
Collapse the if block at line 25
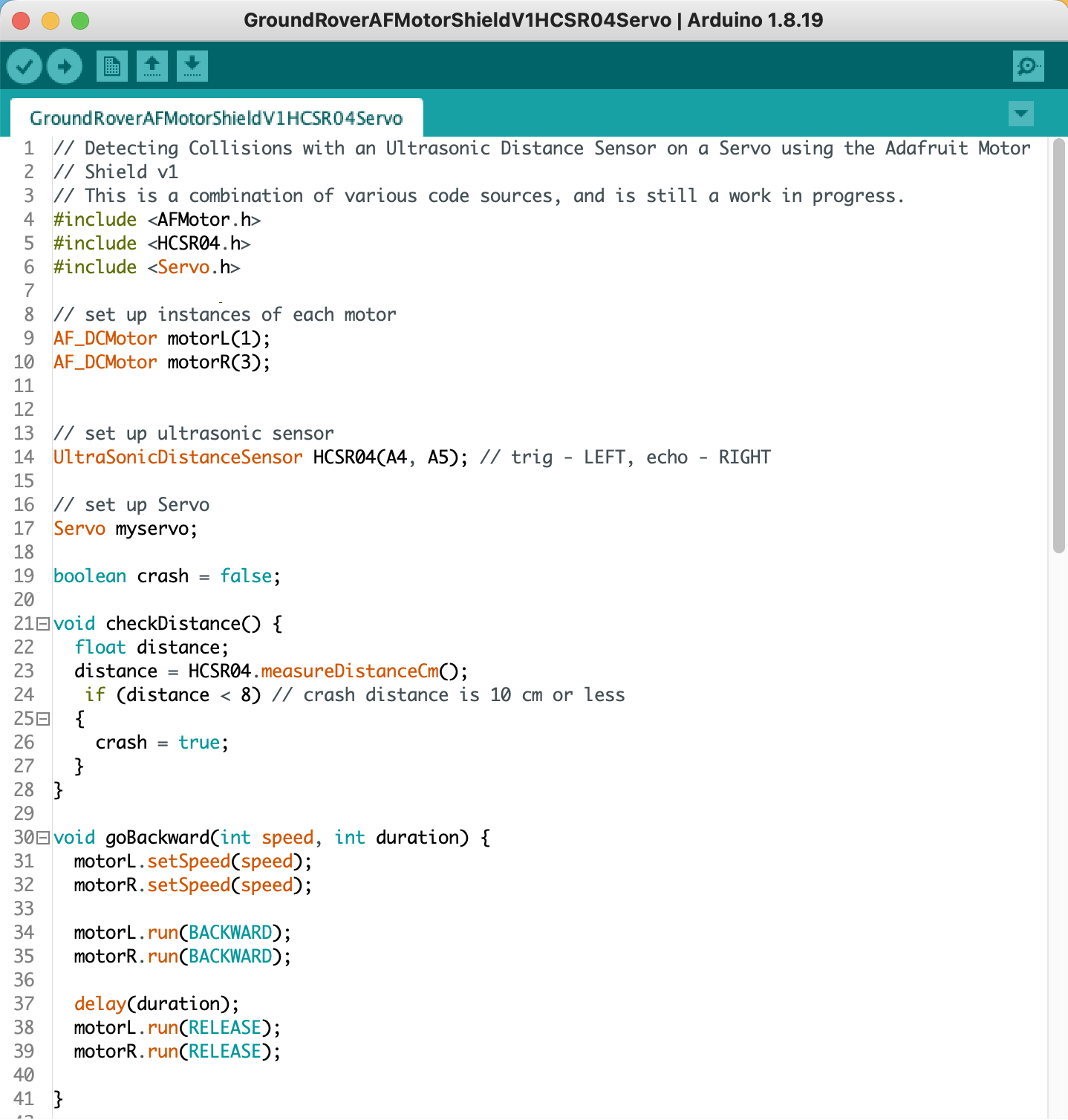(x=43, y=719)
